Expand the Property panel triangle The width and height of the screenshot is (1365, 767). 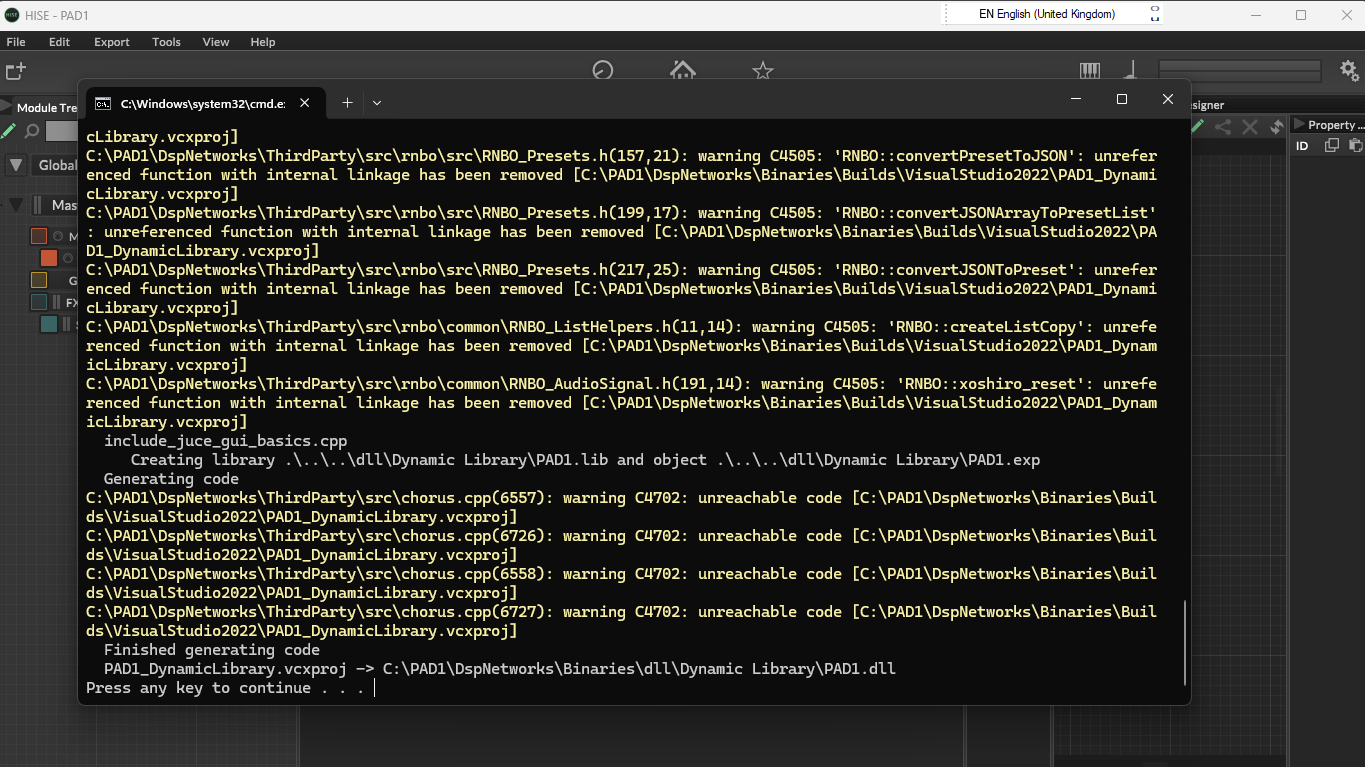(1299, 125)
